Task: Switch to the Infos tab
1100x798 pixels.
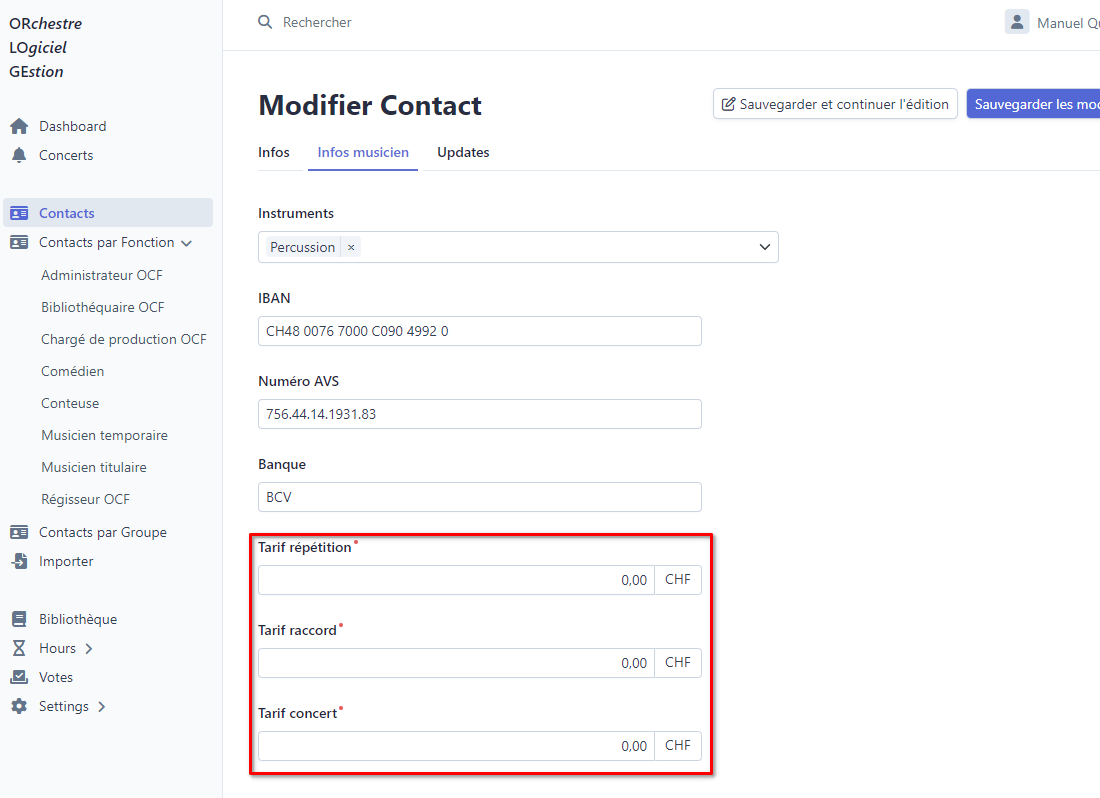Action: (274, 153)
